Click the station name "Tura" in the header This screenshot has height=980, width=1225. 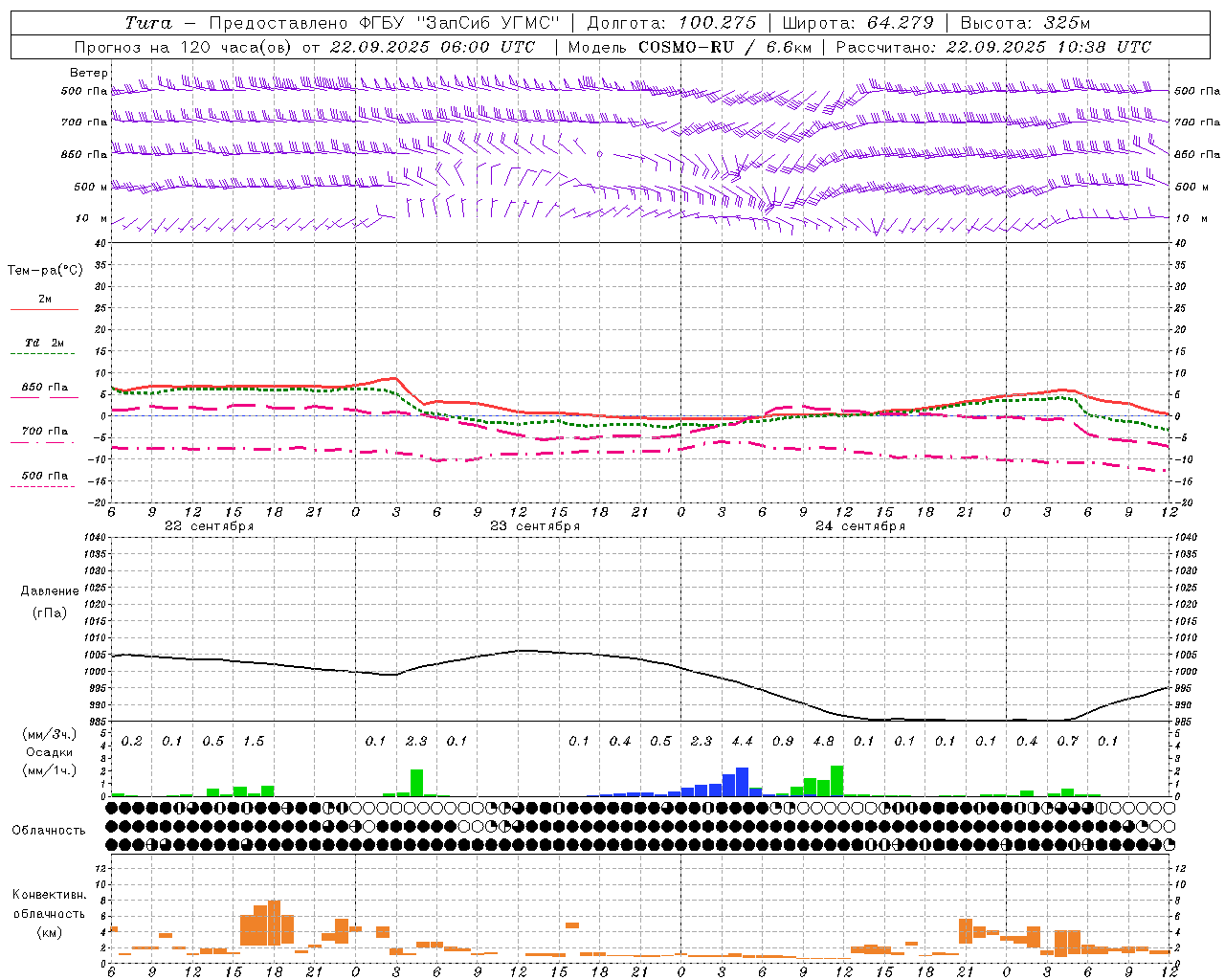click(148, 22)
